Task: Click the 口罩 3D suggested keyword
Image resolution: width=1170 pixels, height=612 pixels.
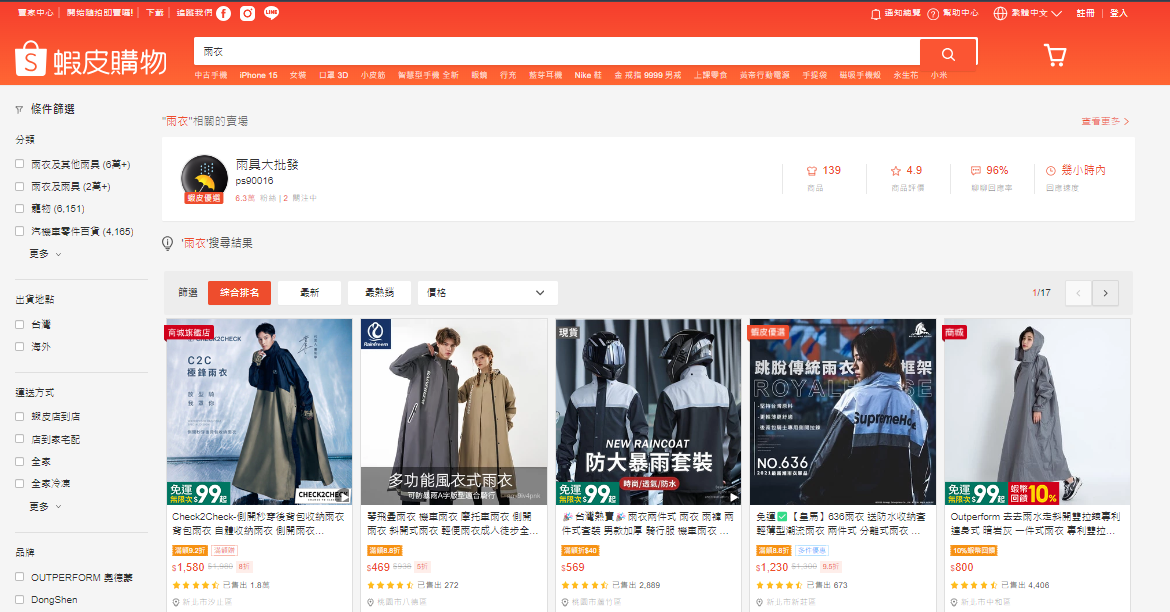Action: [334, 75]
